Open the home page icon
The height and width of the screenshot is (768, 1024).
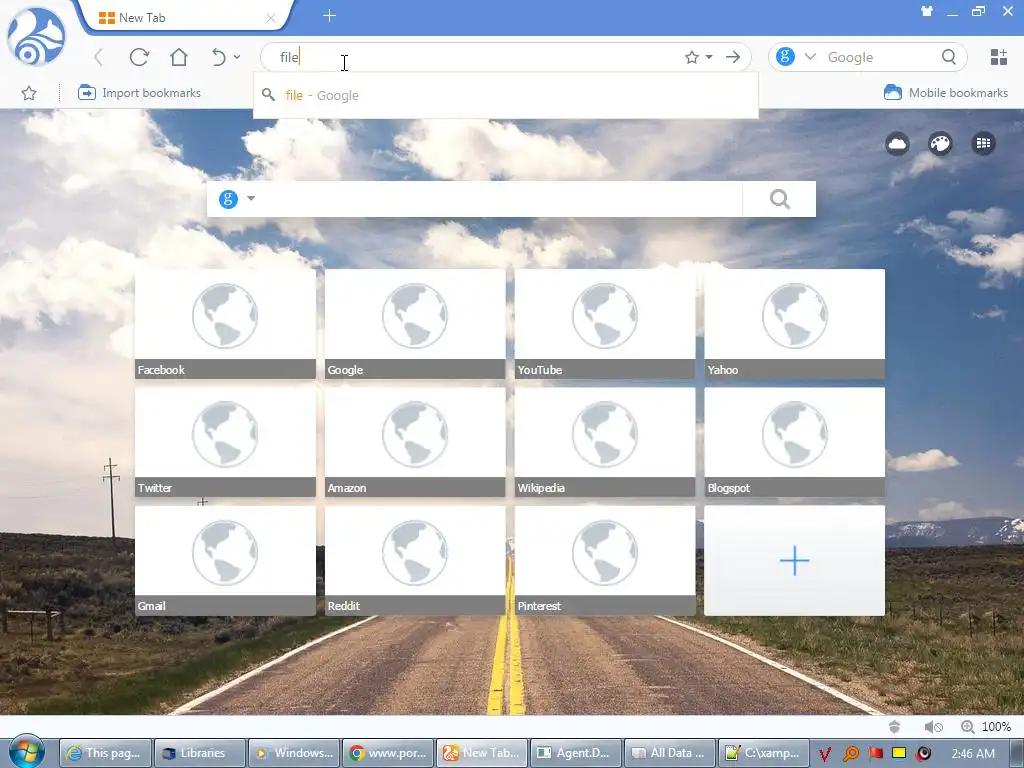coord(179,57)
